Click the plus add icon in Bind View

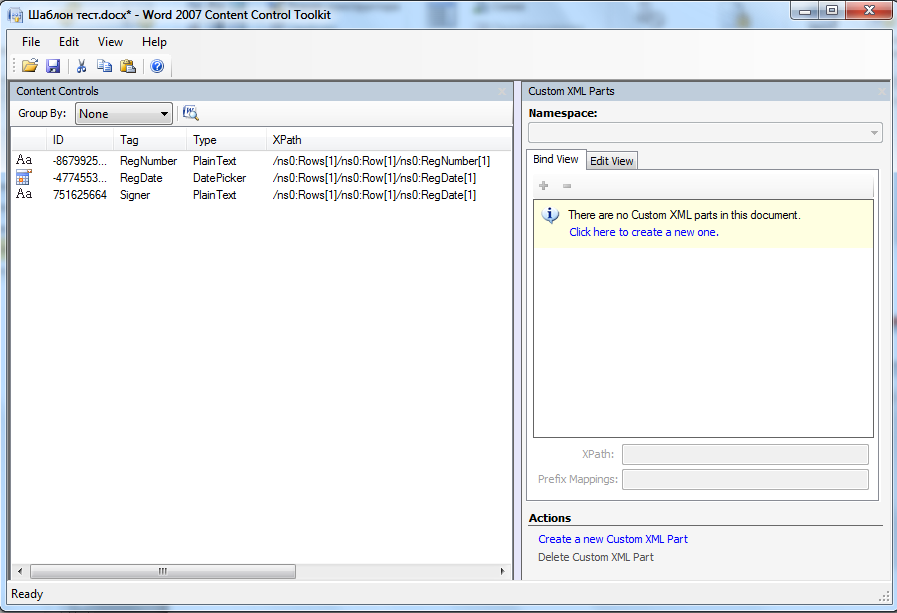(543, 185)
